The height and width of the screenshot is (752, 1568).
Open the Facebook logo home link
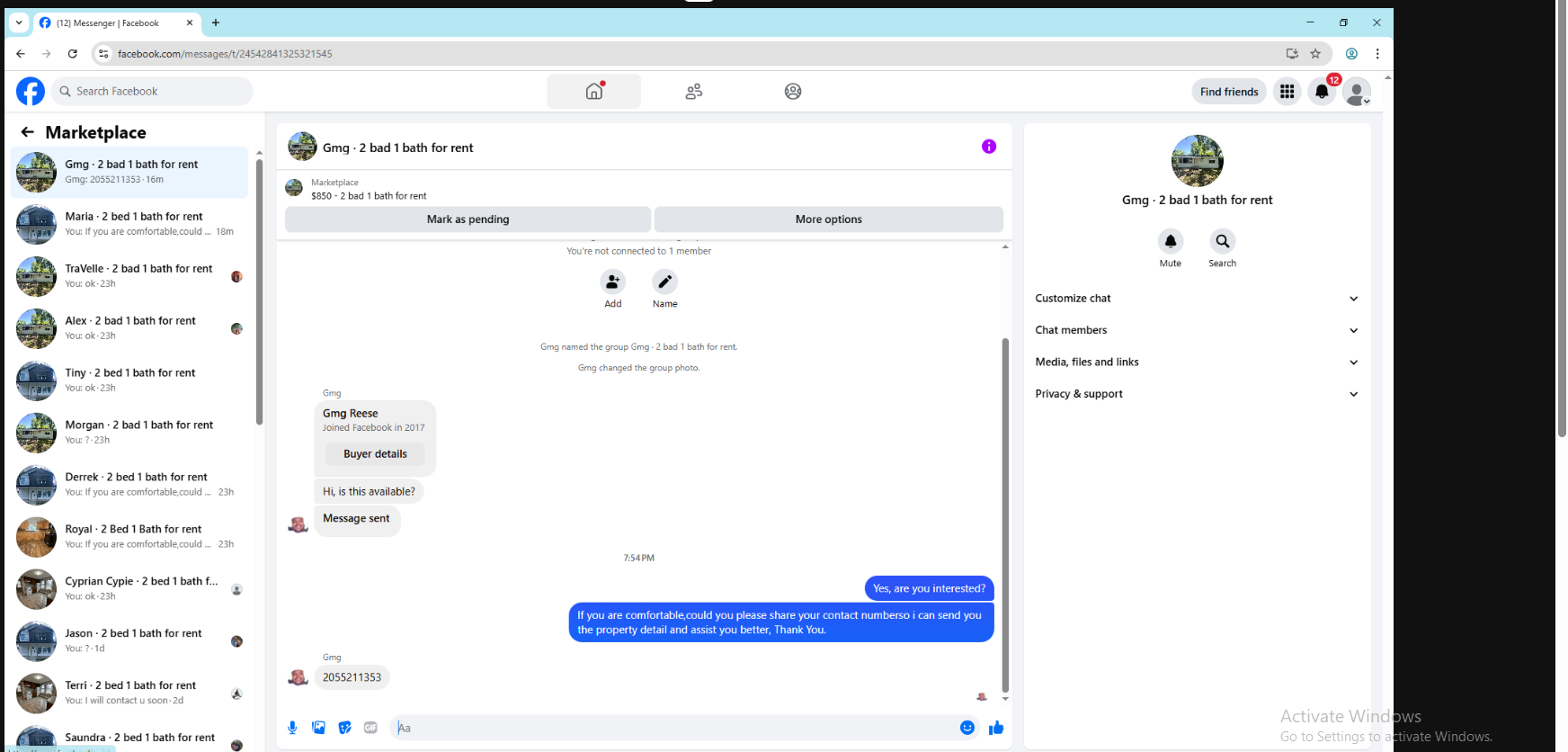31,91
